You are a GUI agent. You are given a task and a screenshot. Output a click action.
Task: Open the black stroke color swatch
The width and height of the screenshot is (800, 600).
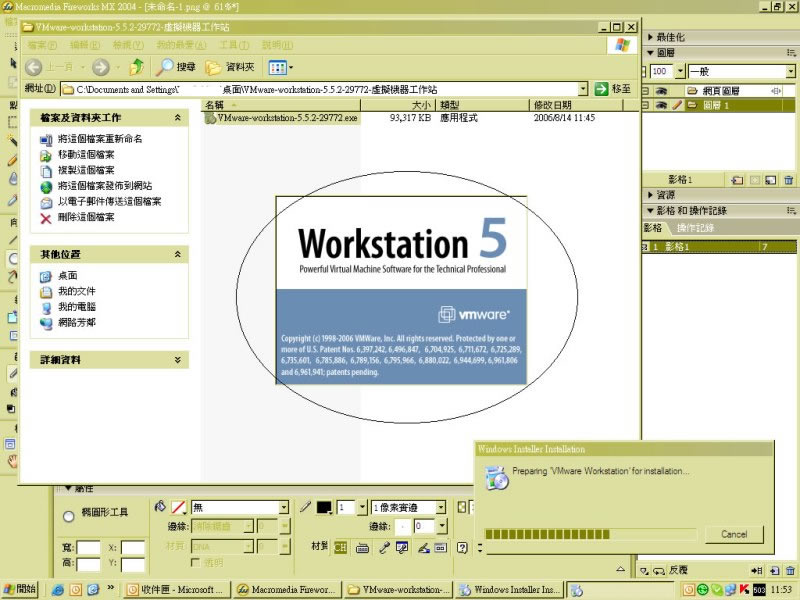pyautogui.click(x=324, y=507)
